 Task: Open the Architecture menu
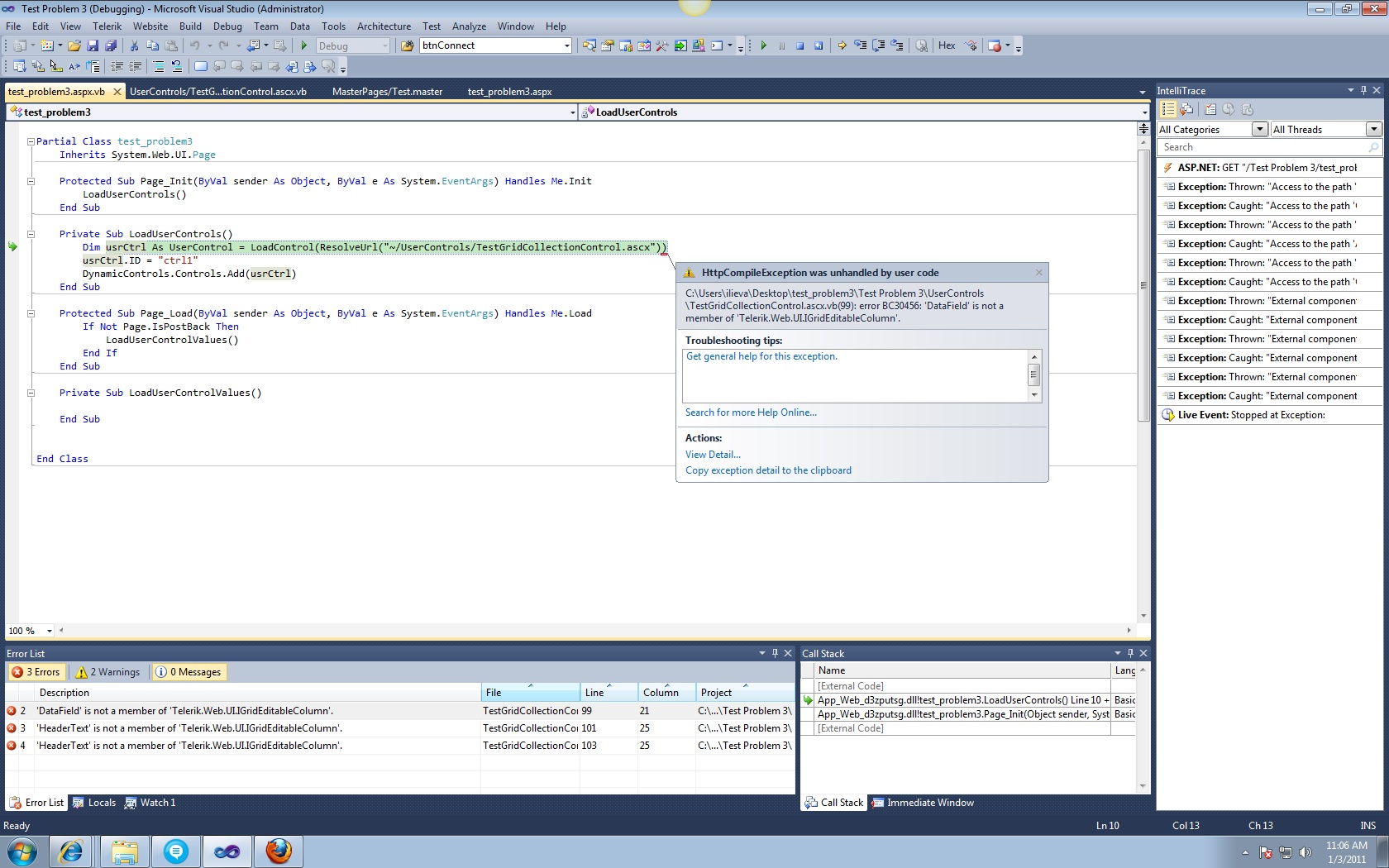coord(384,26)
